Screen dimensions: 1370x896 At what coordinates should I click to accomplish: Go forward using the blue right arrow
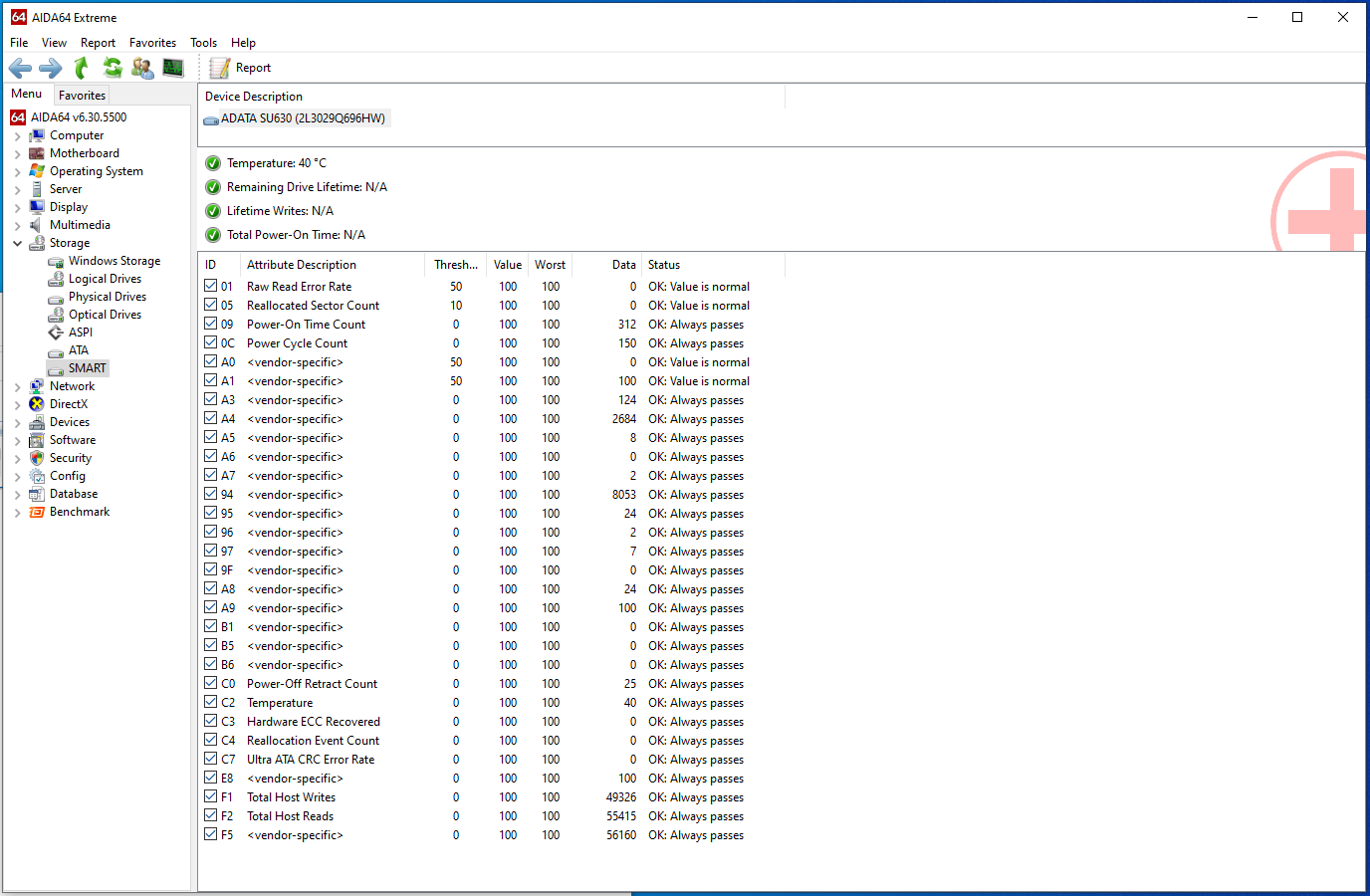tap(50, 68)
